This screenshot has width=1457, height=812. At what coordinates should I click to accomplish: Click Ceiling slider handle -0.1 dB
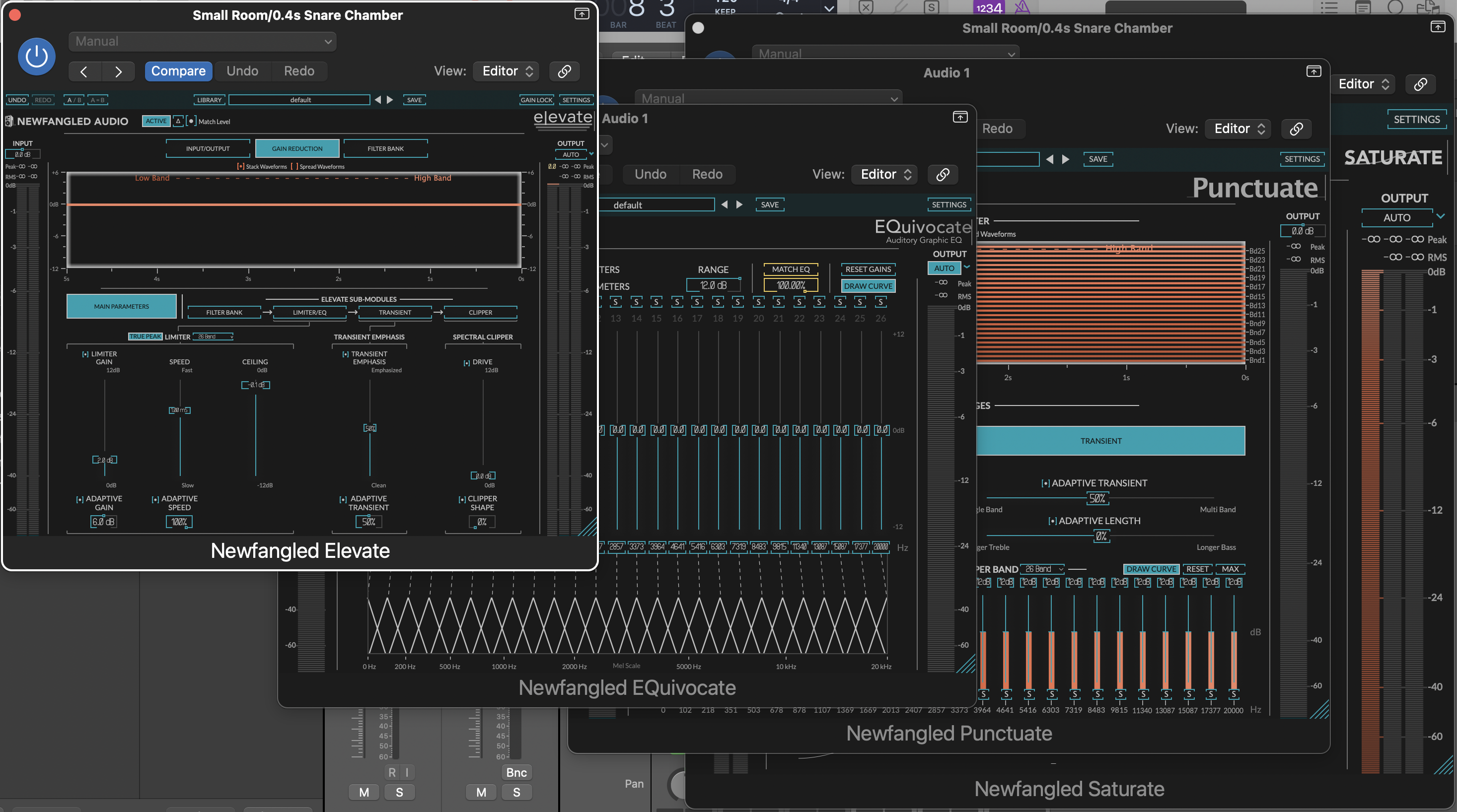256,385
